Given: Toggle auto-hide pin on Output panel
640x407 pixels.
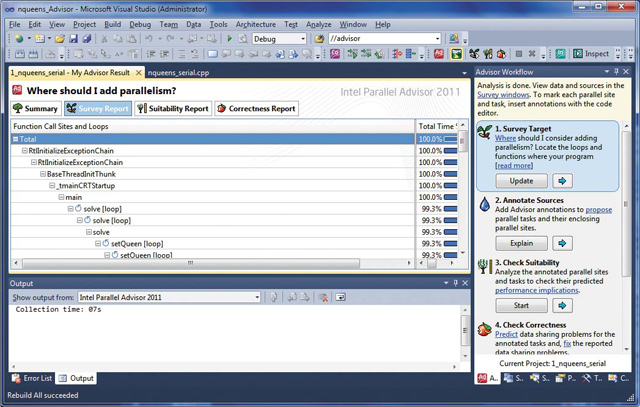Looking at the screenshot, I should coord(456,283).
